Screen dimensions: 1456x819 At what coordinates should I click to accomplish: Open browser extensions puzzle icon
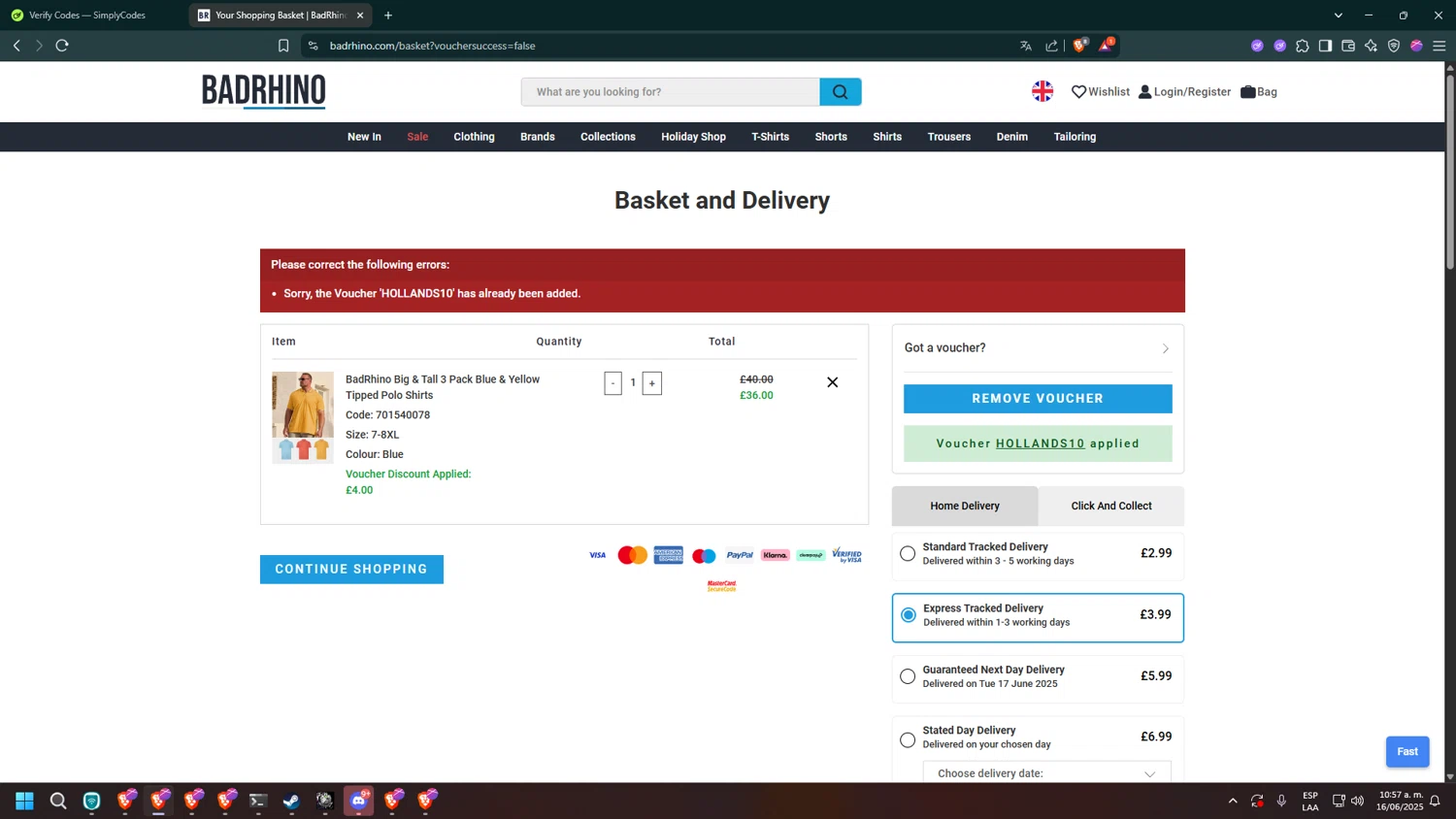click(x=1303, y=46)
